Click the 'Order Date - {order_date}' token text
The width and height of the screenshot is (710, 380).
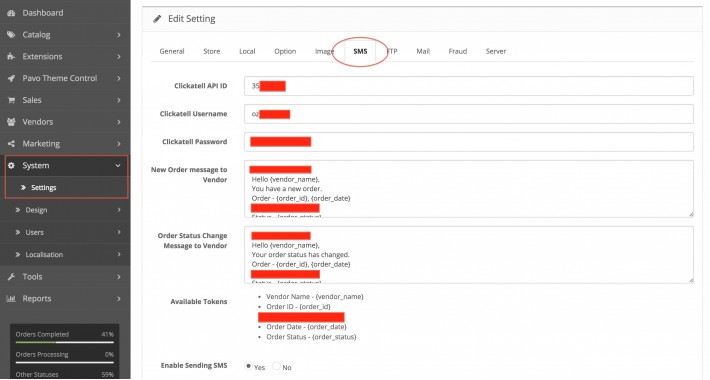[x=307, y=327]
